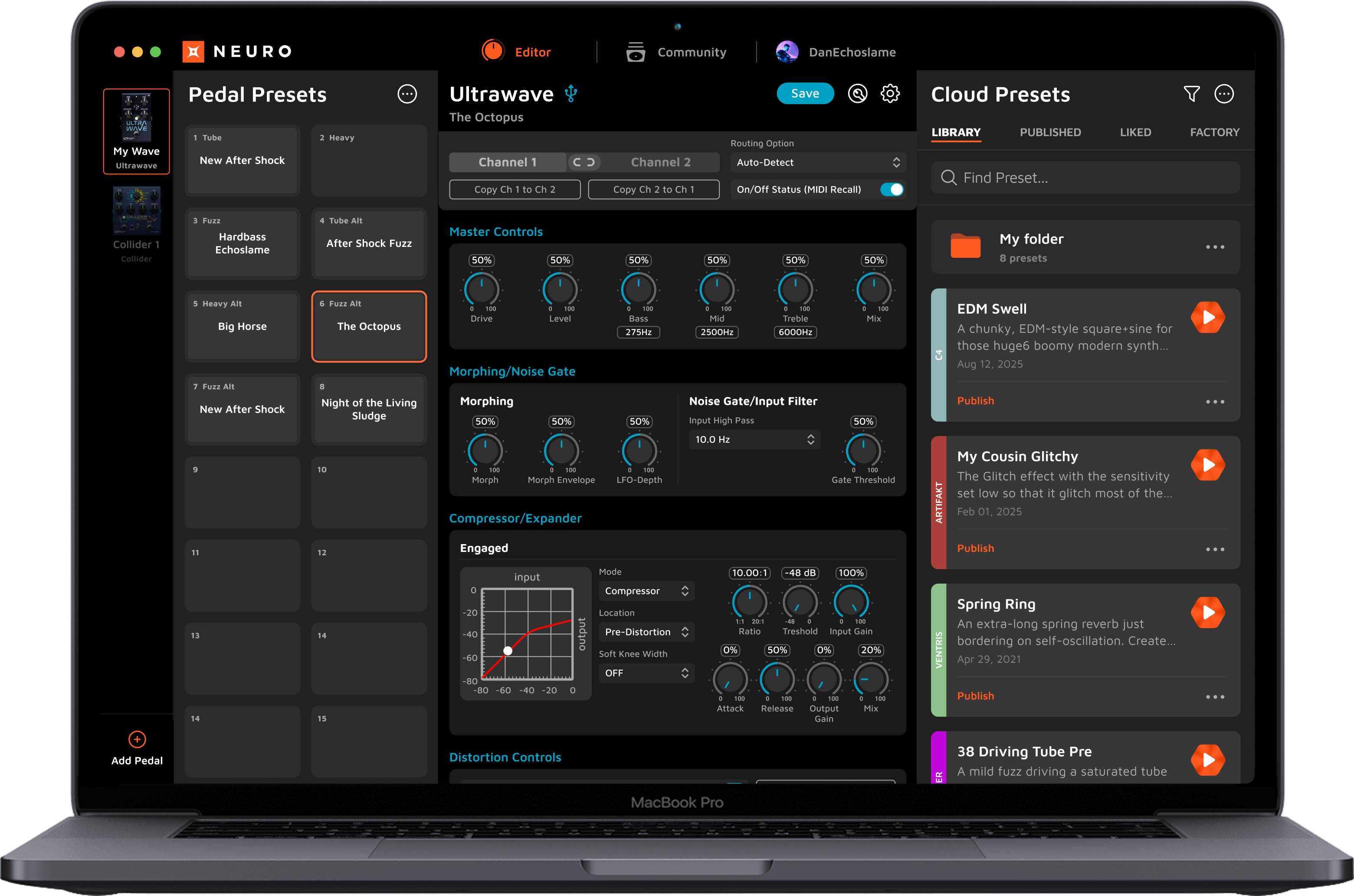Open the compressor Mode dropdown
1354x896 pixels.
coord(646,591)
